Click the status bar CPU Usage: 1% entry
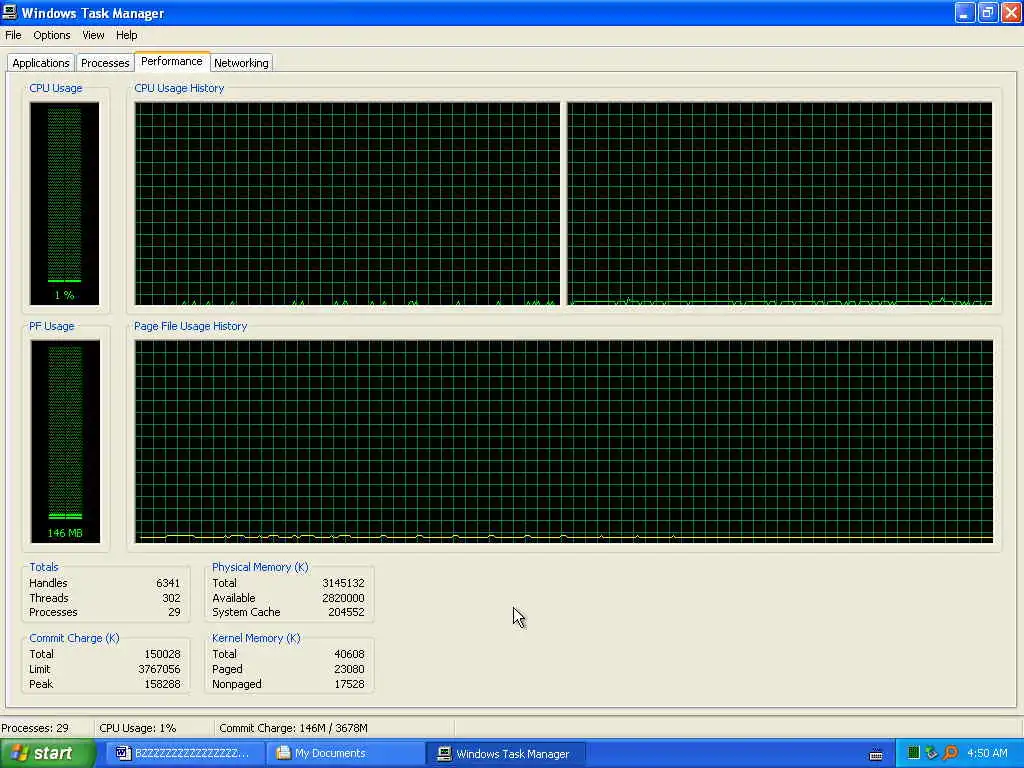Image resolution: width=1024 pixels, height=768 pixels. point(138,728)
